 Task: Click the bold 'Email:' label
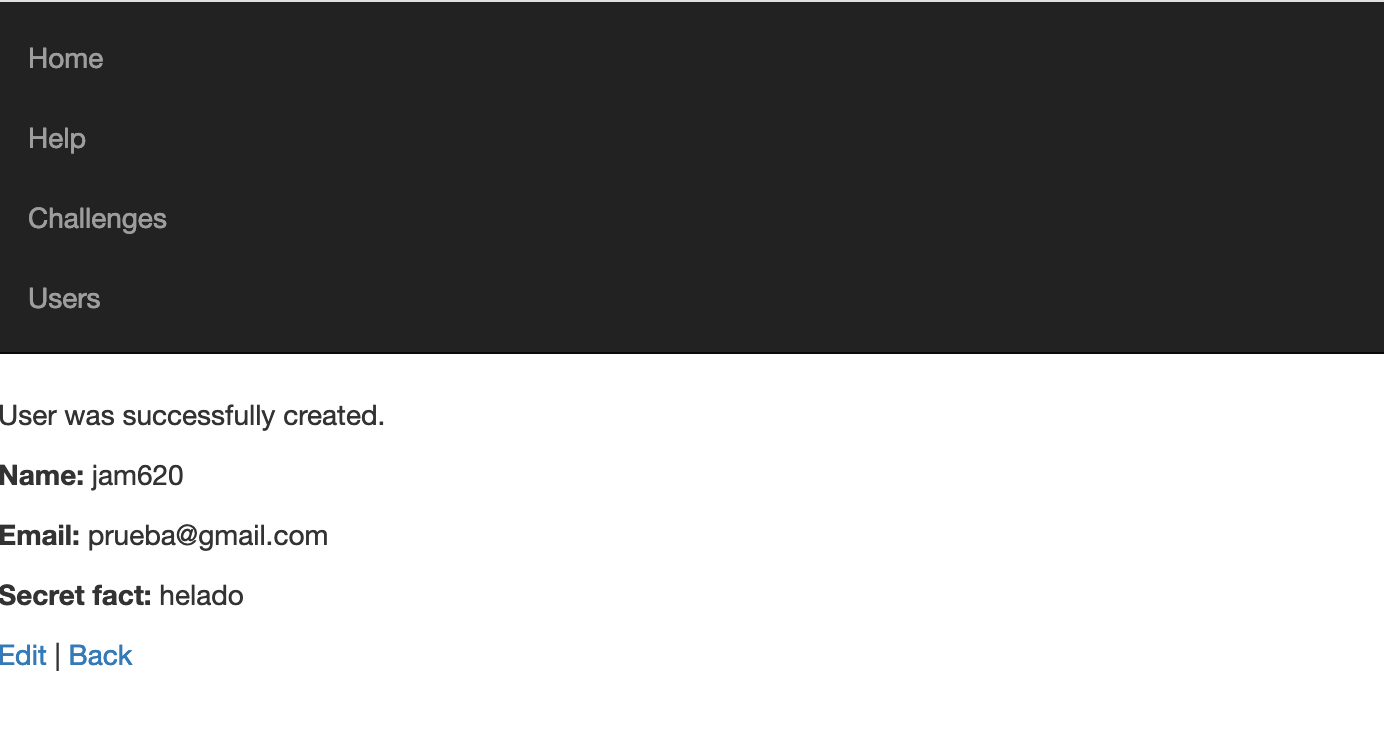(40, 535)
